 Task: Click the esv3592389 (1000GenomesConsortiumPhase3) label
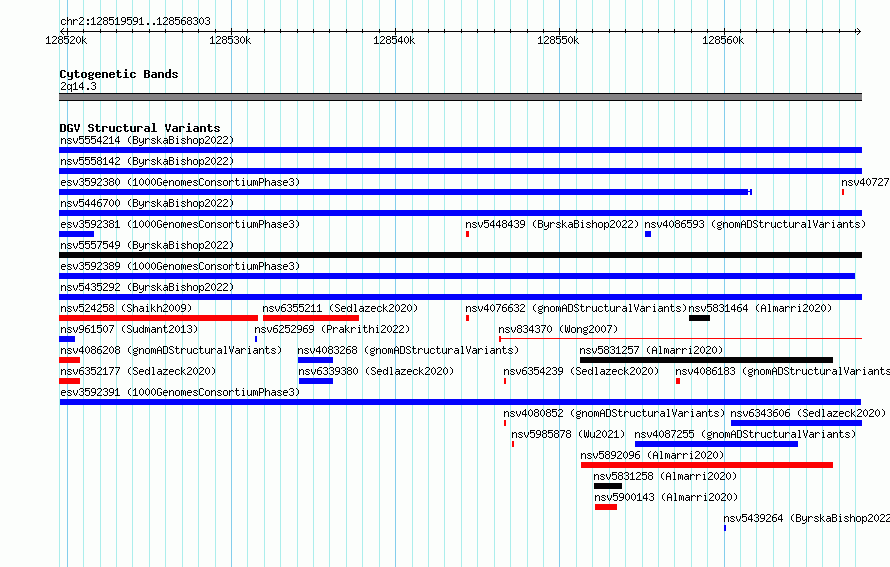pos(180,266)
